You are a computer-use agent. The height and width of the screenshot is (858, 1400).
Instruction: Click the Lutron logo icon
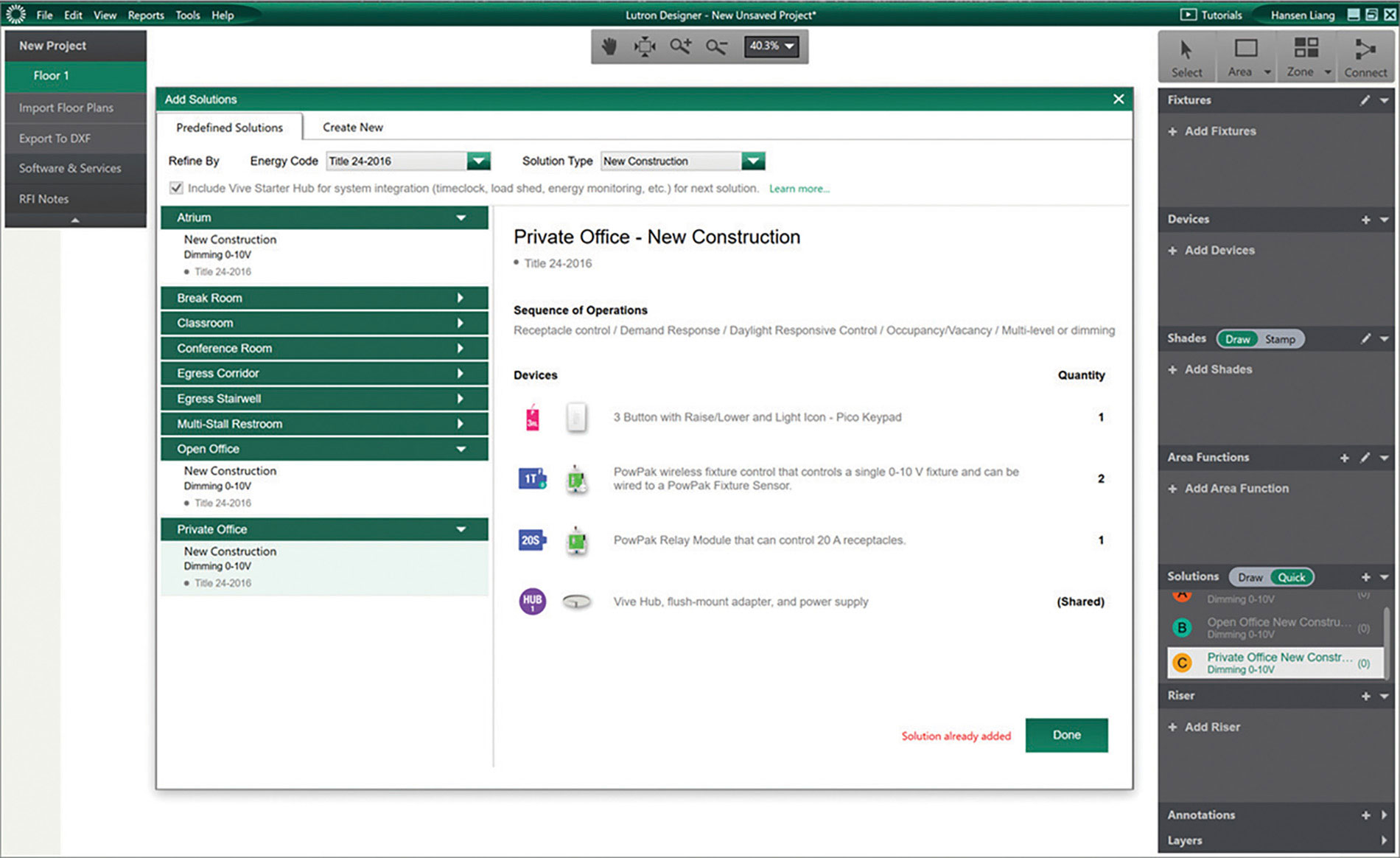[x=15, y=14]
